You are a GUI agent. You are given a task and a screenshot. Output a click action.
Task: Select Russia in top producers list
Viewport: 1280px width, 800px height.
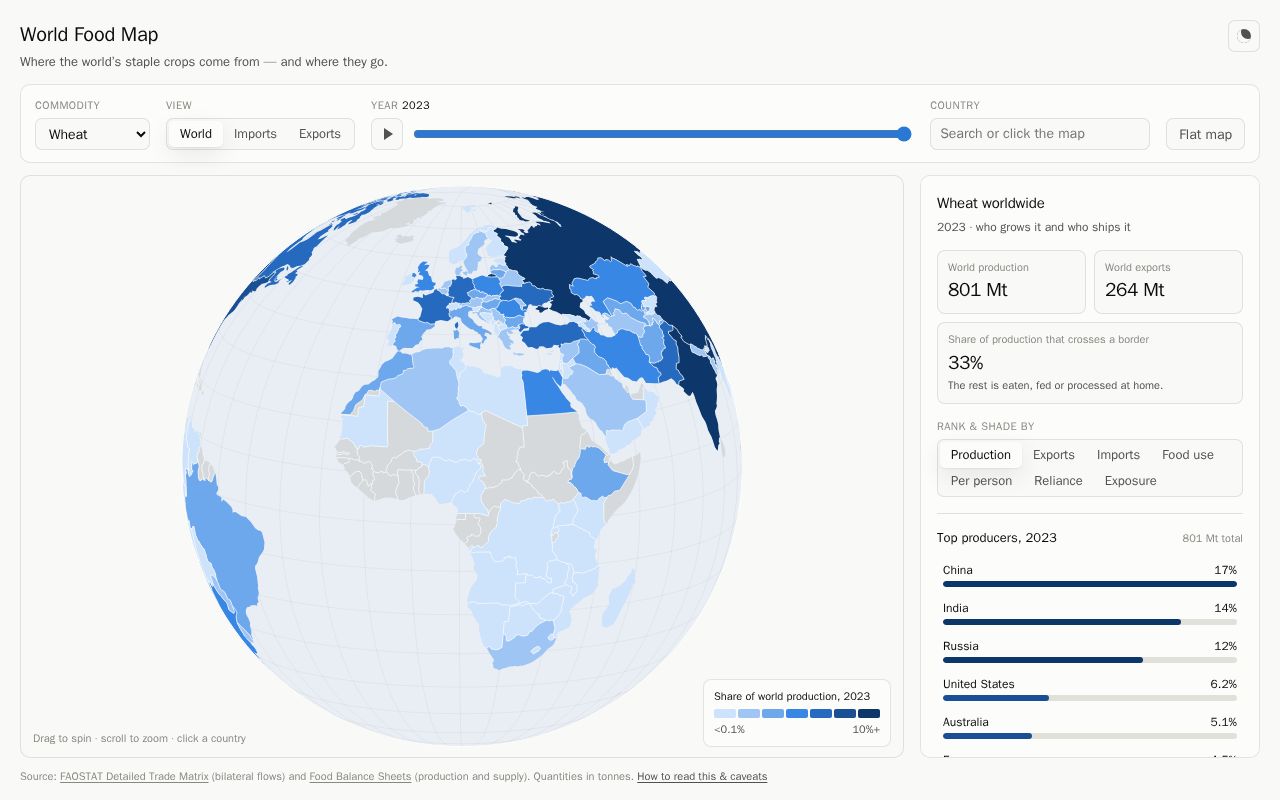1090,652
